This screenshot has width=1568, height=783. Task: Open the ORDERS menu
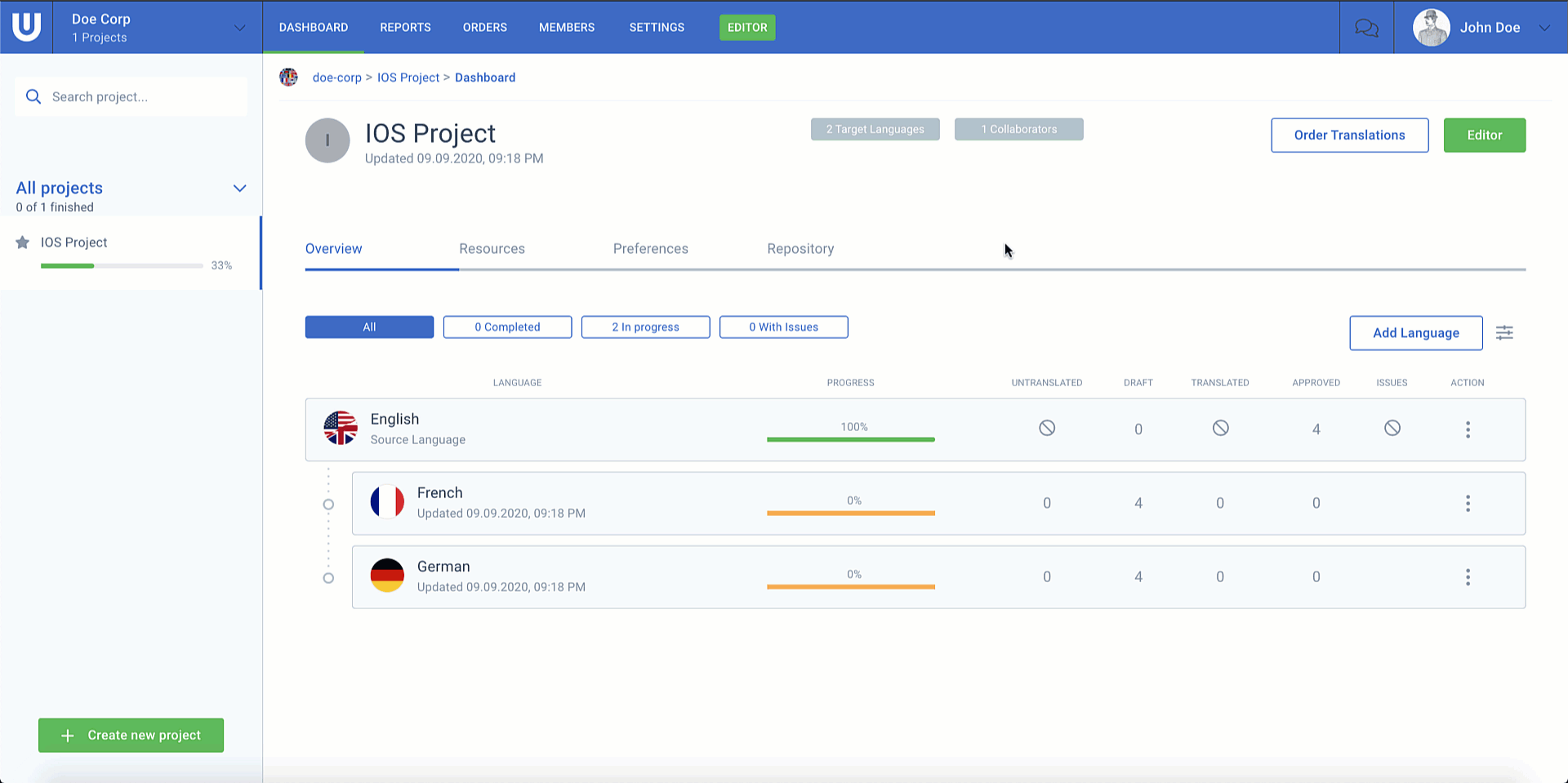[485, 27]
